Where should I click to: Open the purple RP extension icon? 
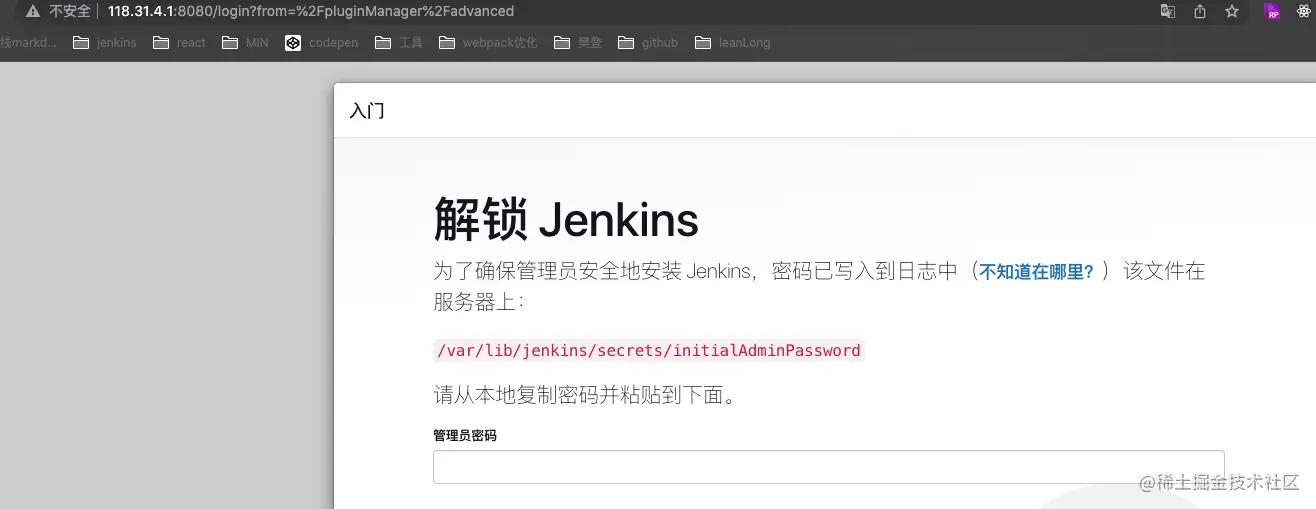(1272, 11)
